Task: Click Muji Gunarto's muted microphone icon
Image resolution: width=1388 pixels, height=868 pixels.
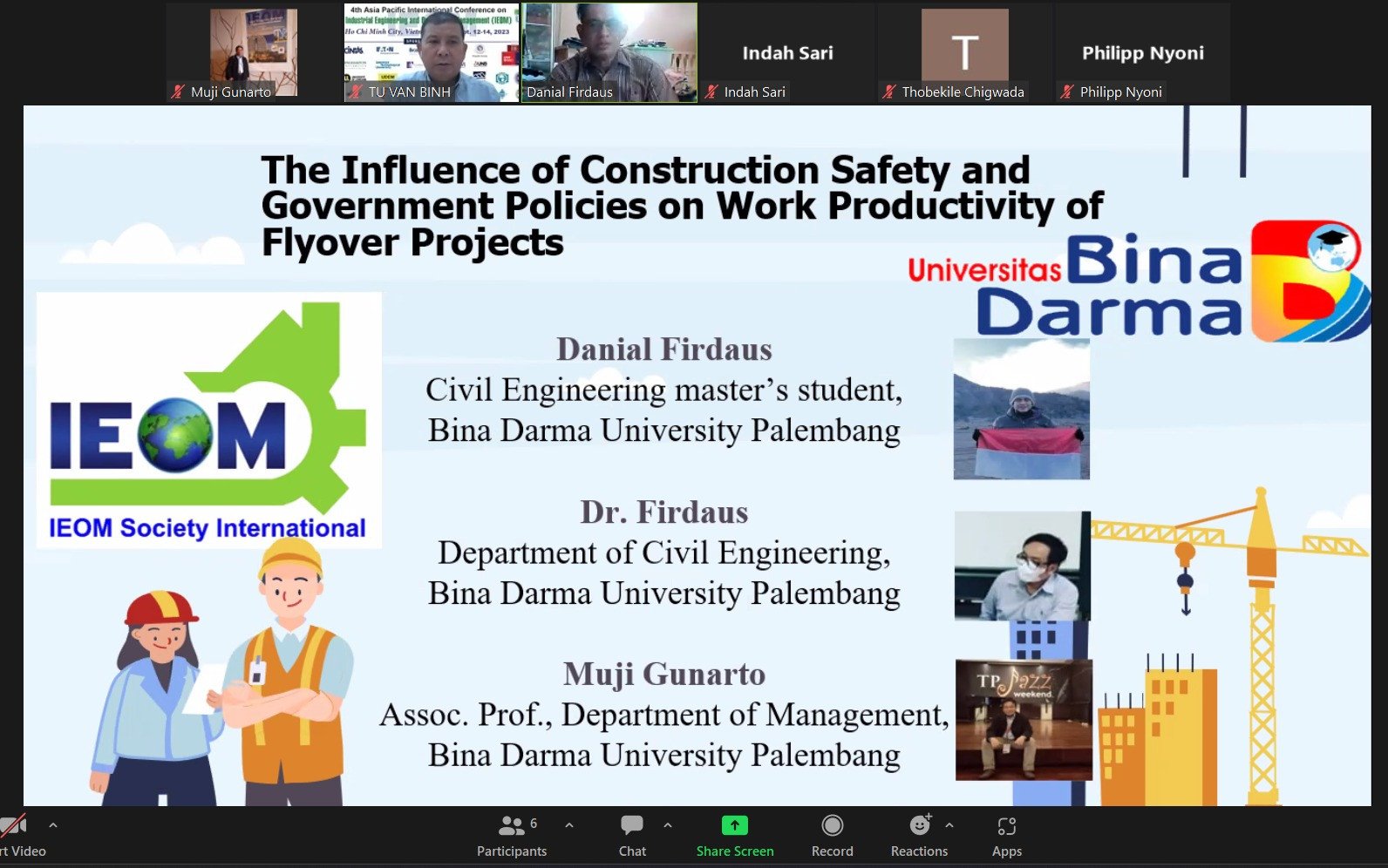Action: click(179, 92)
